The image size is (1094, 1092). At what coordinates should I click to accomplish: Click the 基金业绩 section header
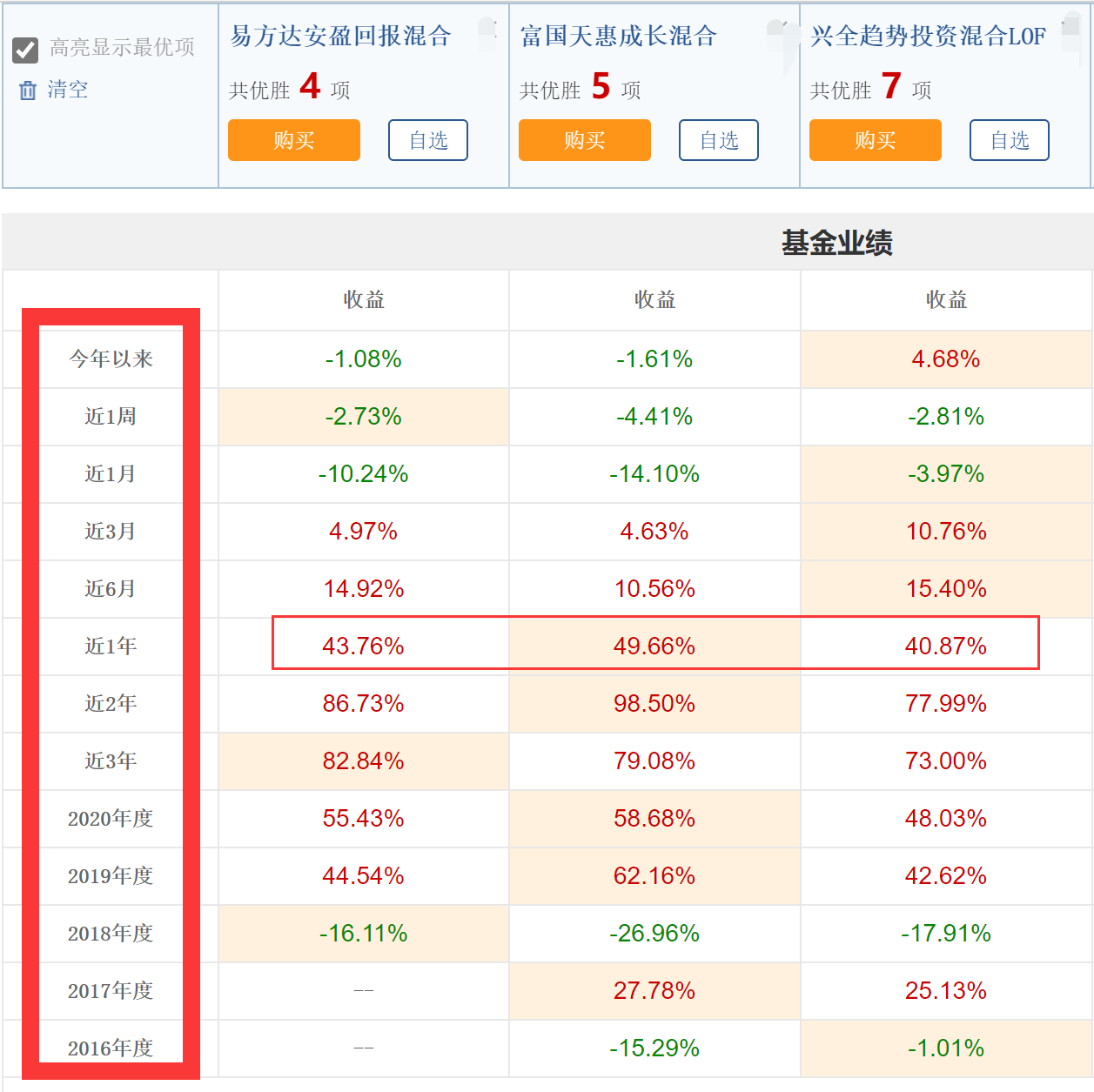(836, 243)
